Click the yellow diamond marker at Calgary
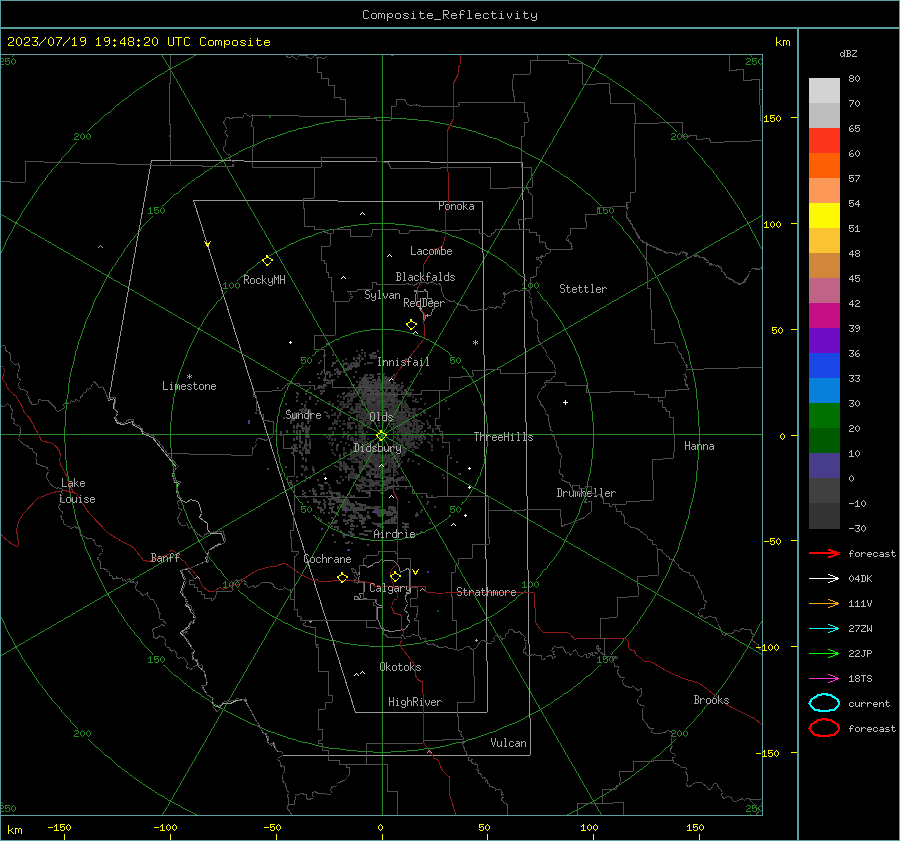The height and width of the screenshot is (841, 900). click(395, 576)
